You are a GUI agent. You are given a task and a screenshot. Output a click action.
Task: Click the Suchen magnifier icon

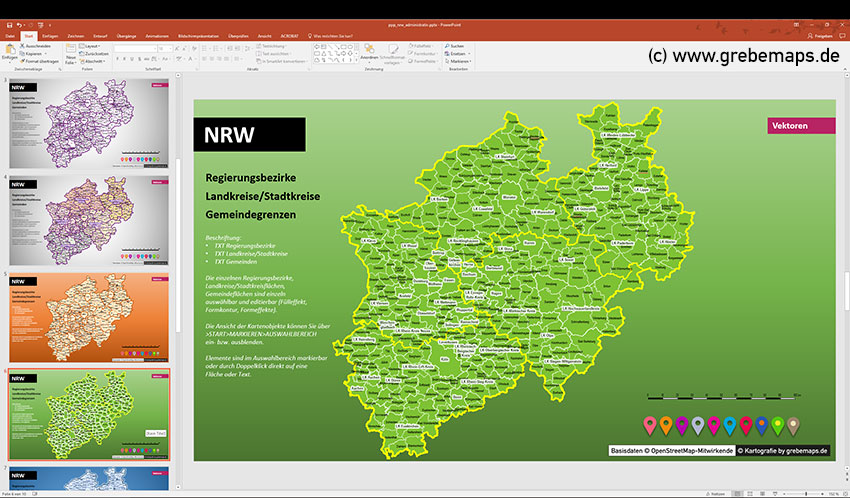(446, 46)
